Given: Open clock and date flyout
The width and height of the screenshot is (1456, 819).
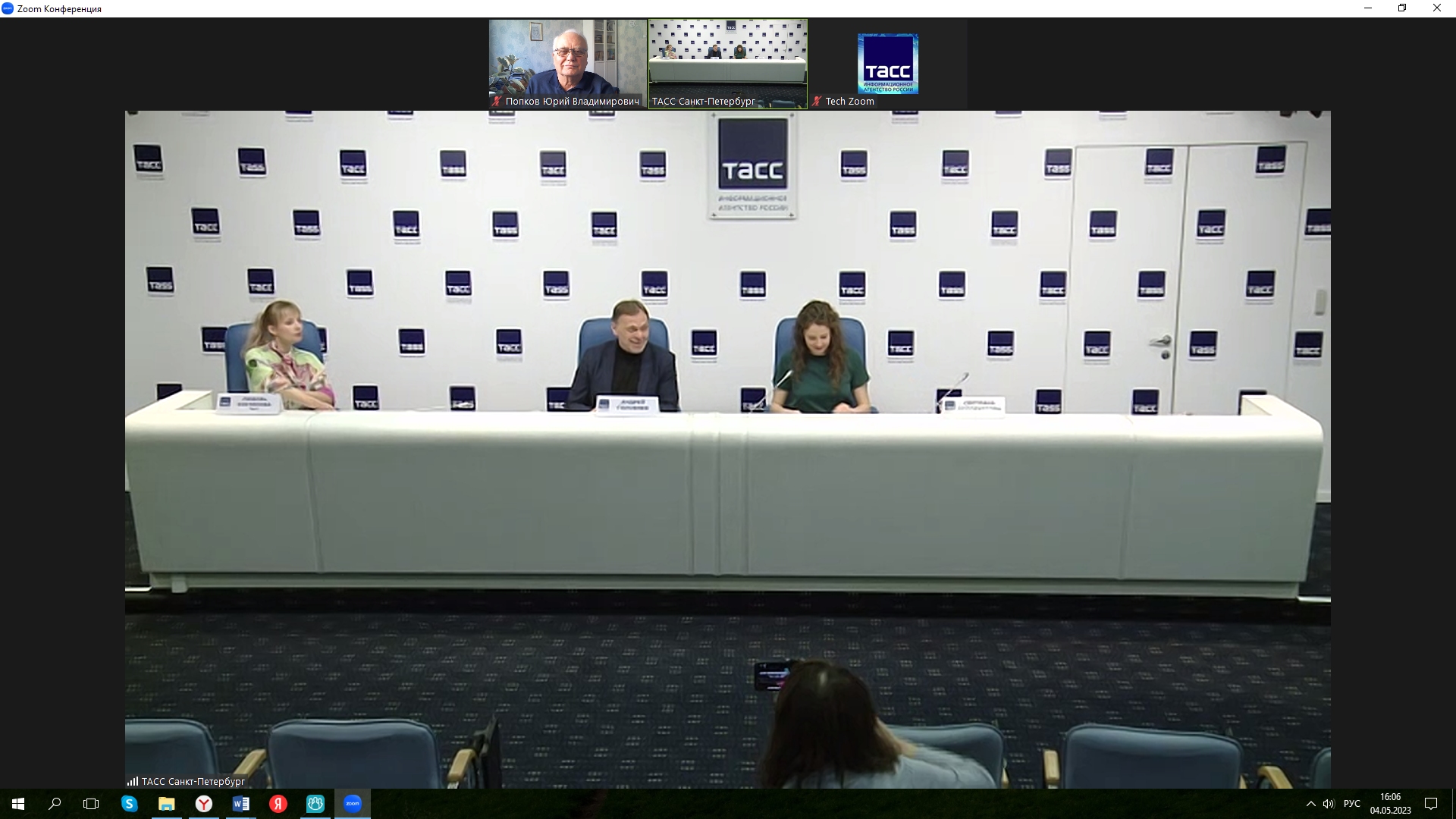Looking at the screenshot, I should coord(1390,804).
